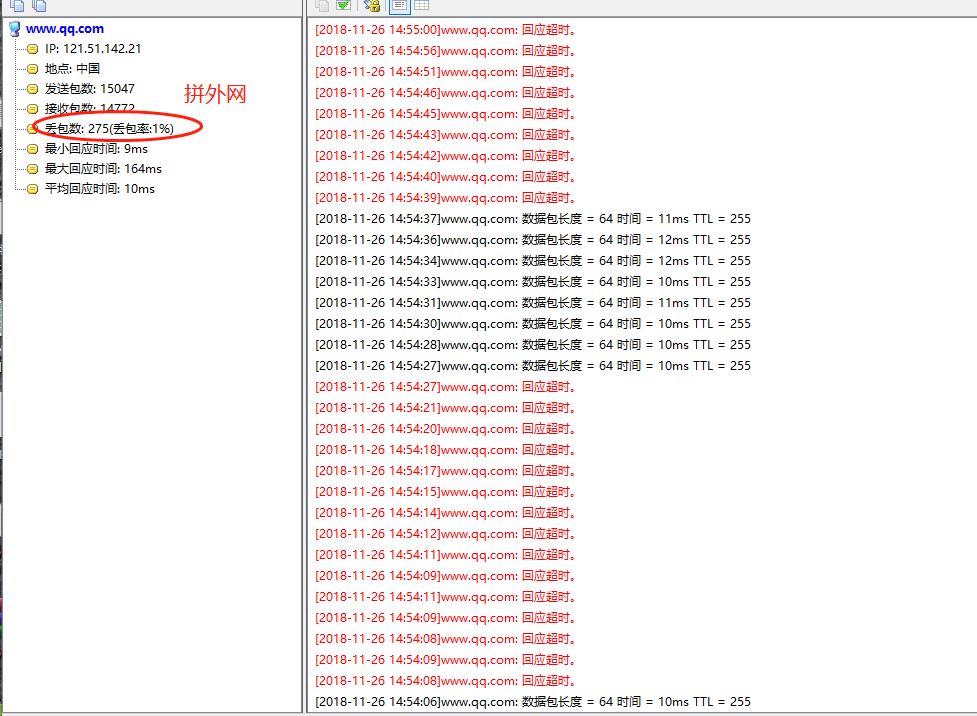
Task: Select the 14:54:39 timeout log line
Action: [445, 198]
